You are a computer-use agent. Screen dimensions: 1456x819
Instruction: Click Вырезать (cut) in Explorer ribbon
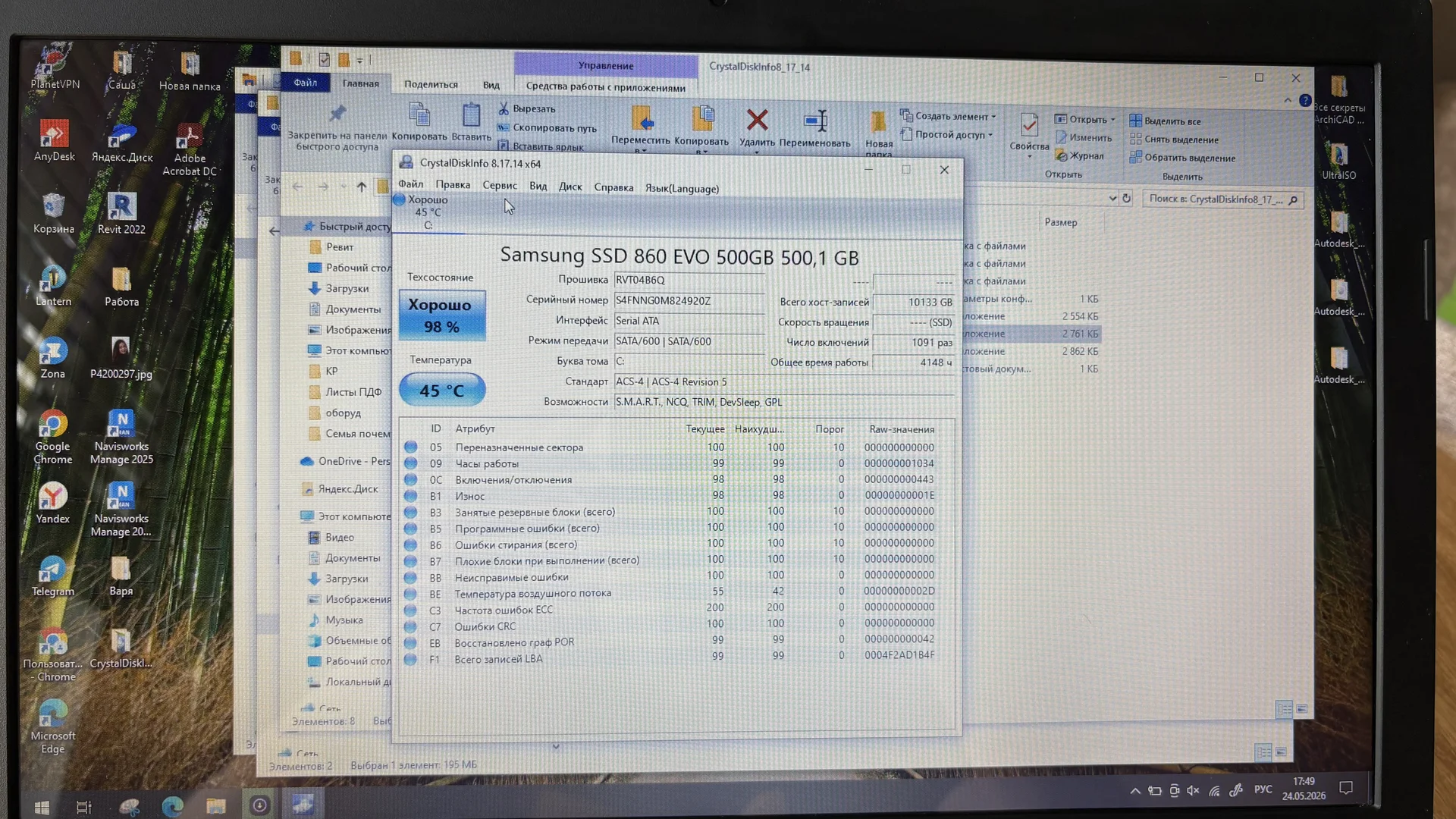[x=527, y=108]
